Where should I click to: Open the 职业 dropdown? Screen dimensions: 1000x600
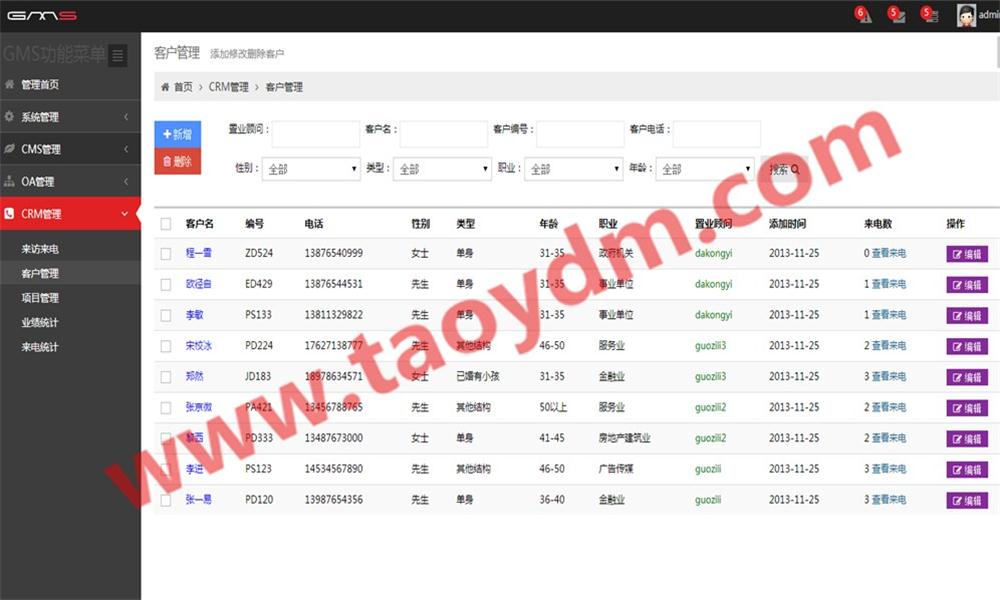(x=574, y=169)
